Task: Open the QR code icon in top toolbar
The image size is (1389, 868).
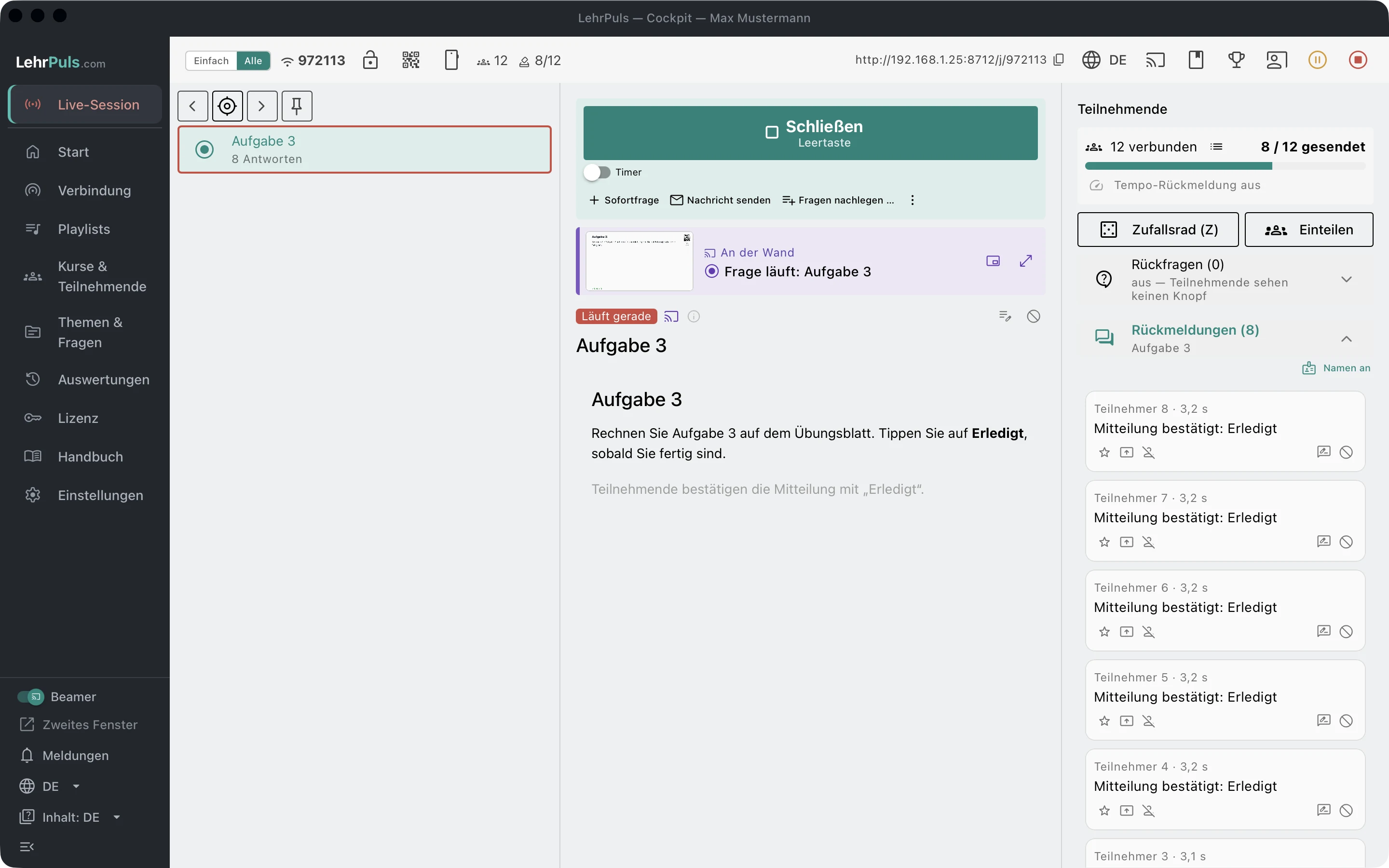Action: click(410, 60)
